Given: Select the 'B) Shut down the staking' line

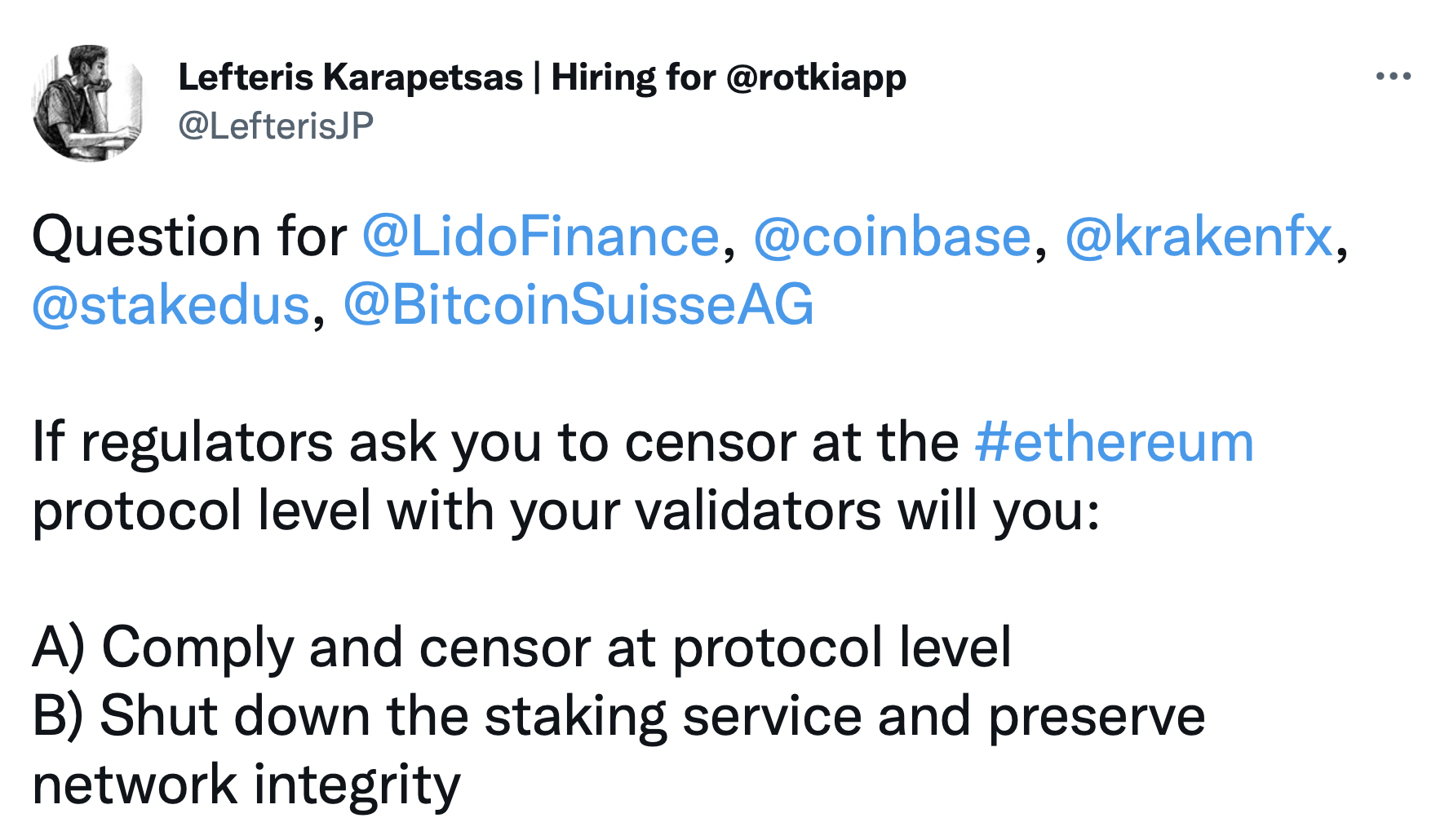Looking at the screenshot, I should coord(618,717).
